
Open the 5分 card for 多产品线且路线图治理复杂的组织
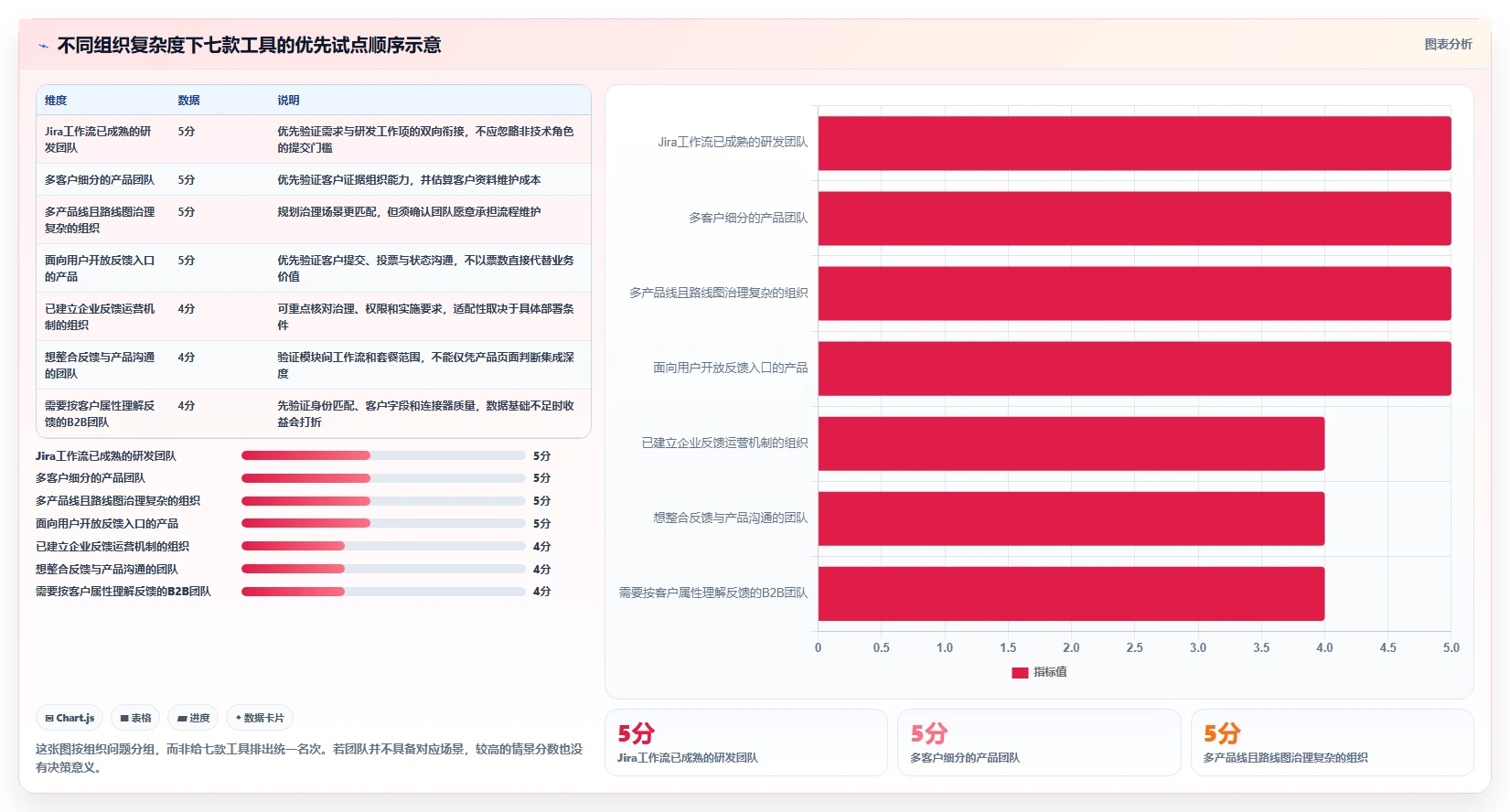(1332, 743)
